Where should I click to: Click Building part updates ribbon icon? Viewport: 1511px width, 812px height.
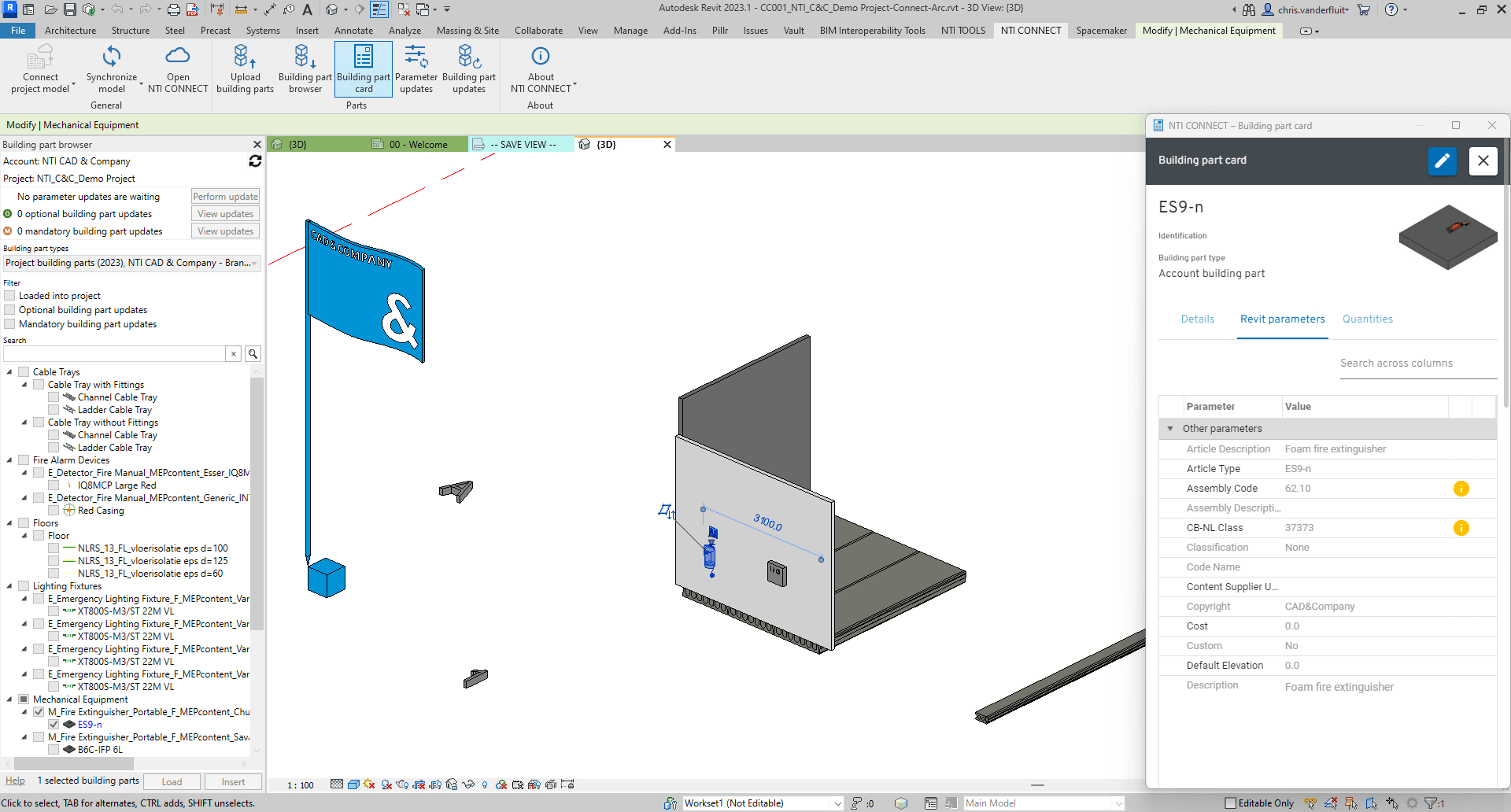[x=469, y=57]
